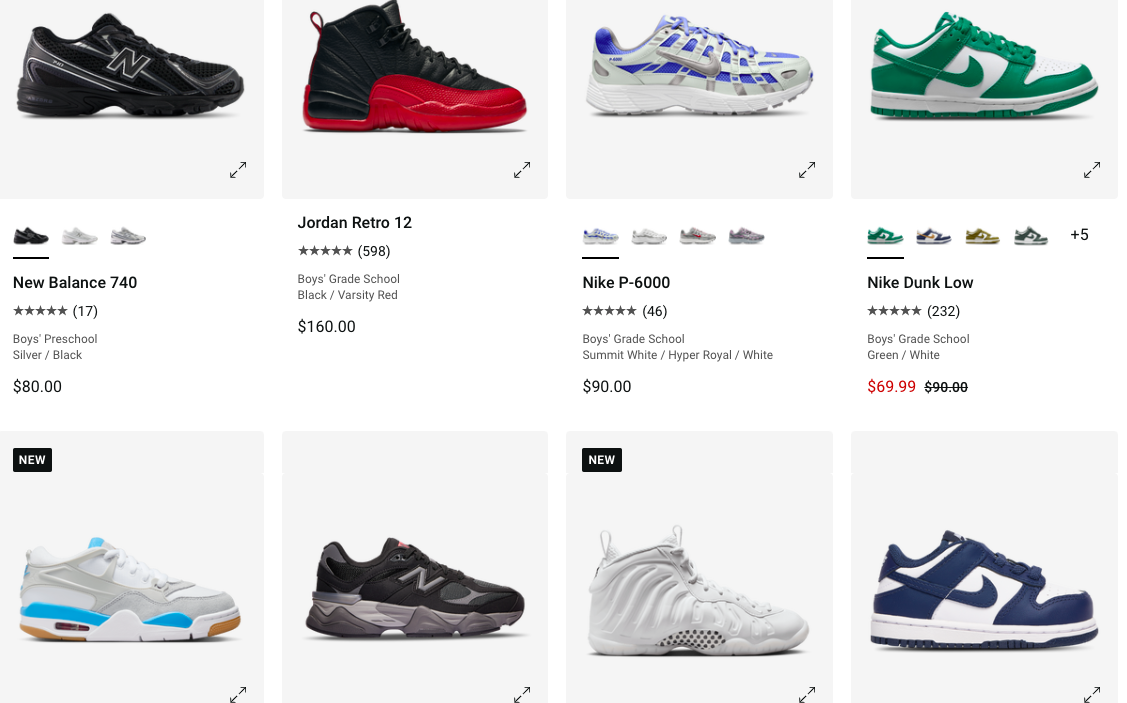Open the Jordan Retro 12 product title
Viewport: 1127px width, 703px height.
tap(355, 223)
